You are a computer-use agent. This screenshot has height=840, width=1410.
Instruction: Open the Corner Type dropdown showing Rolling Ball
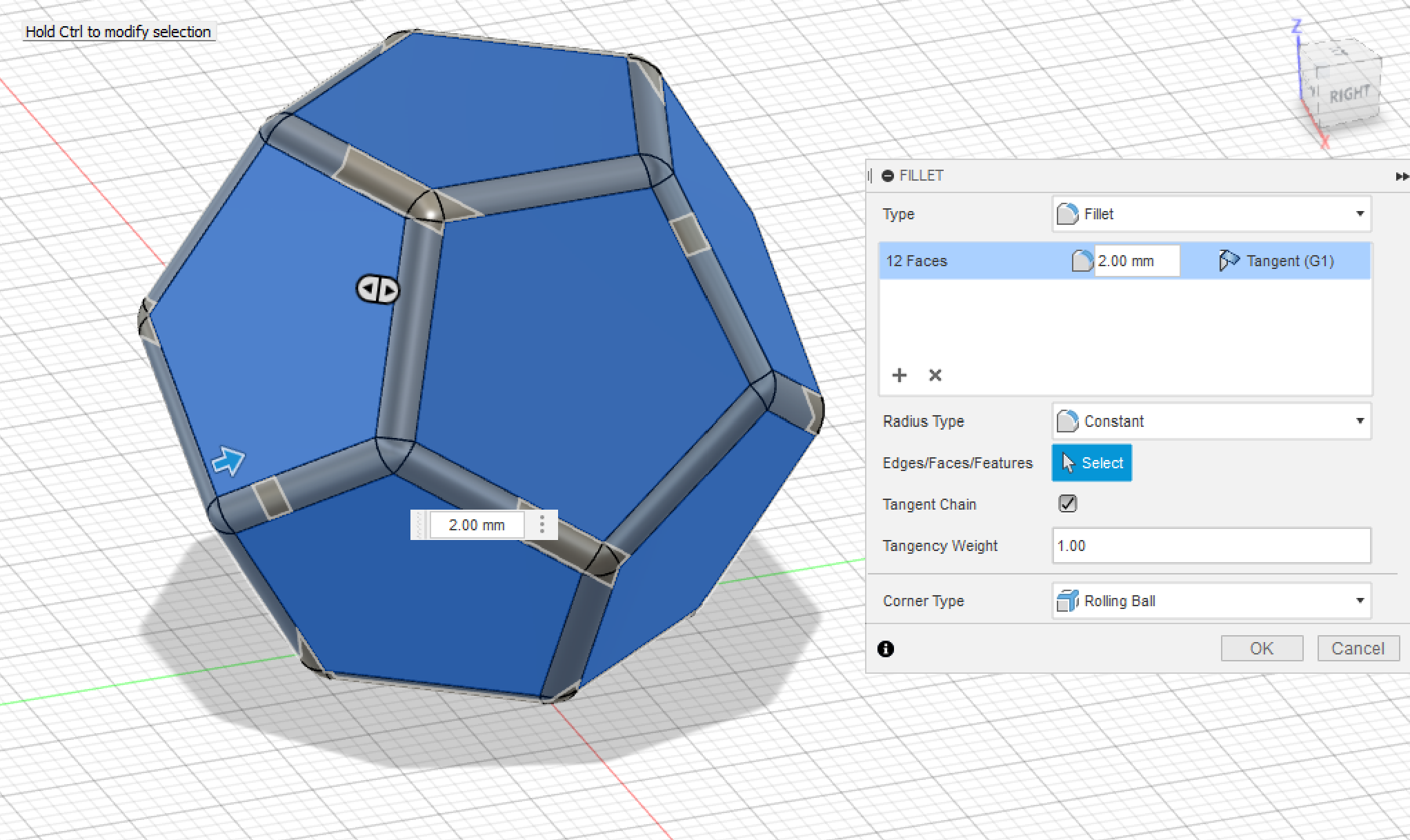(1211, 601)
